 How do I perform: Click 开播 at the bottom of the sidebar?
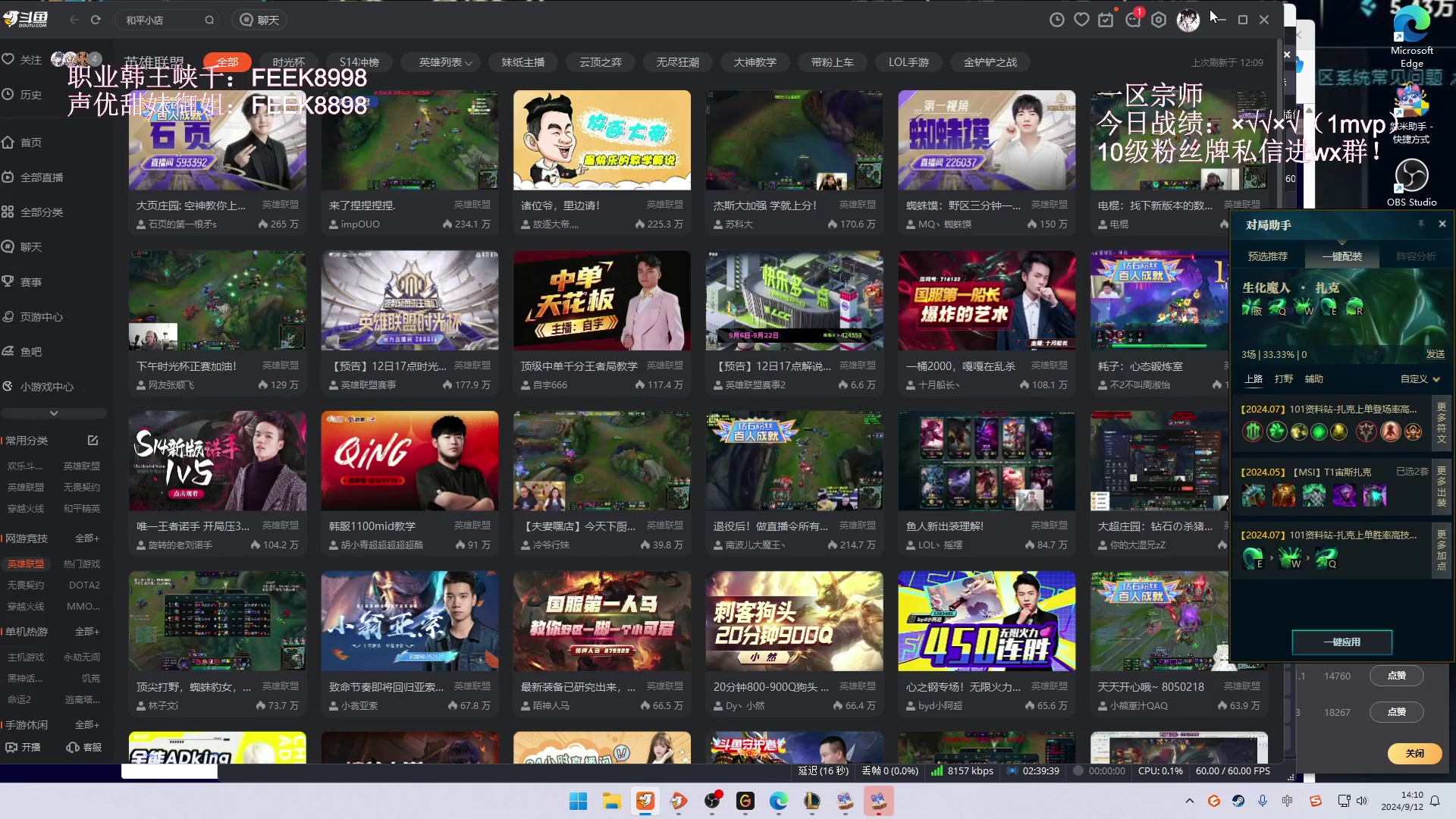(23, 748)
